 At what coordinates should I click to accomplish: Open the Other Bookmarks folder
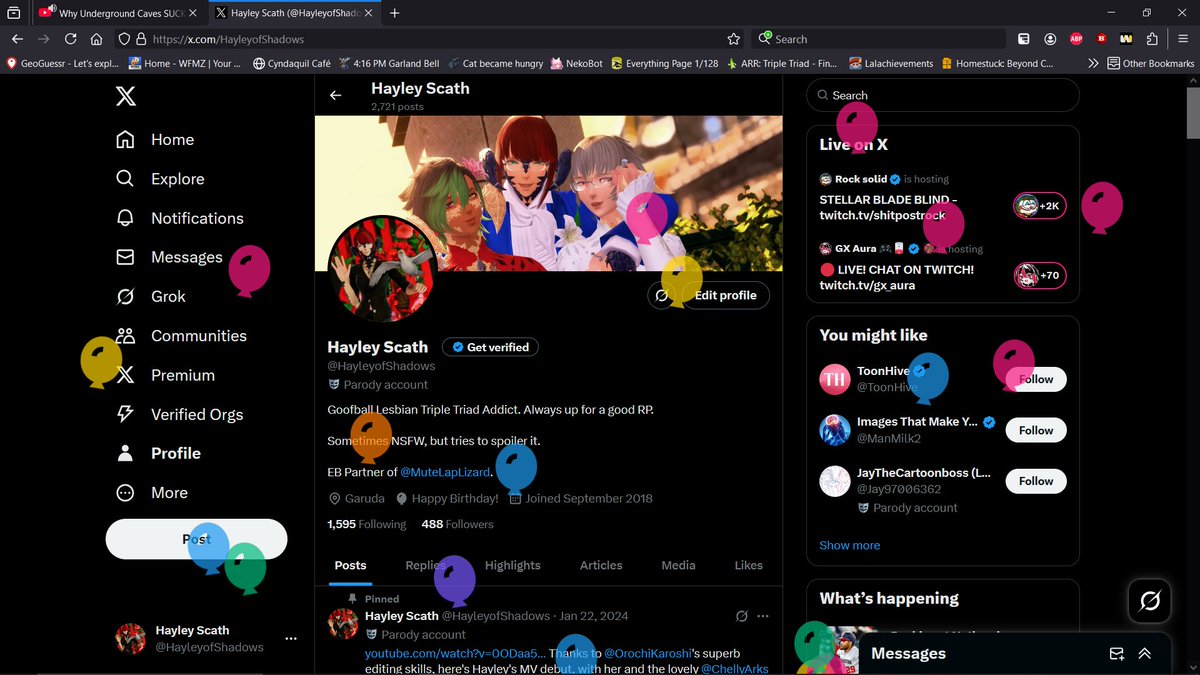(1150, 63)
